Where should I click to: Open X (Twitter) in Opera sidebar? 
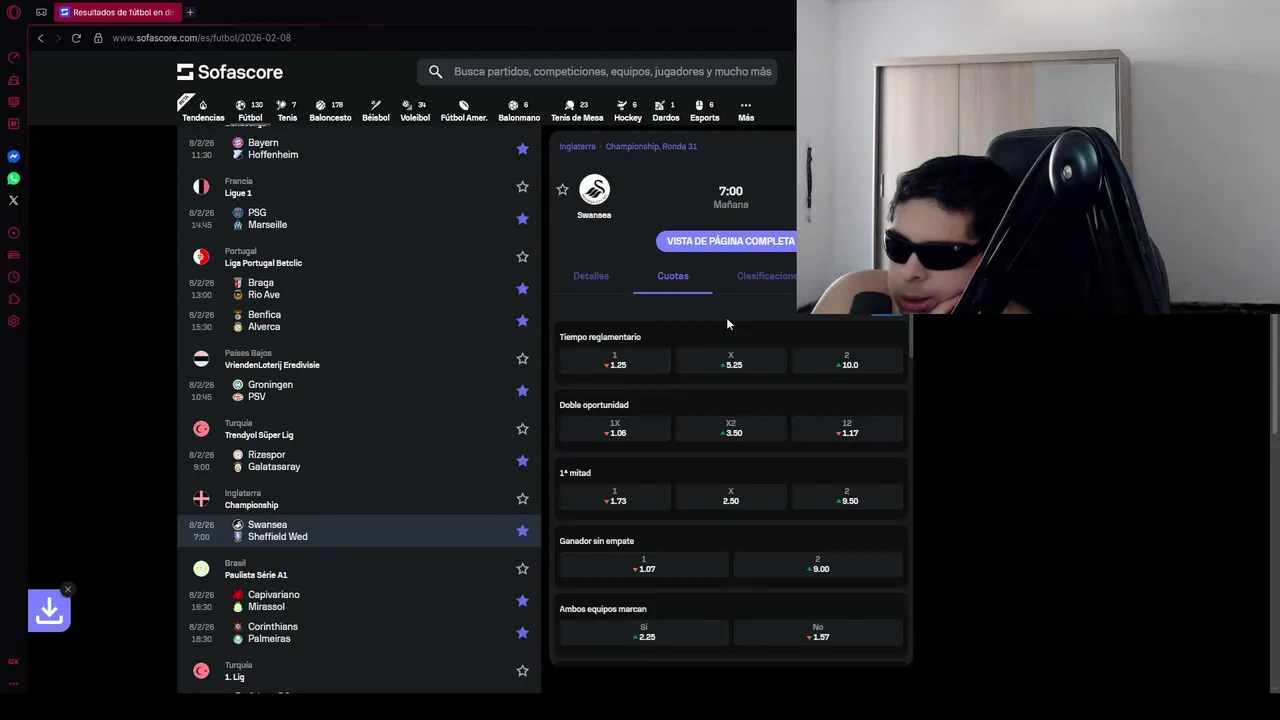(x=13, y=200)
